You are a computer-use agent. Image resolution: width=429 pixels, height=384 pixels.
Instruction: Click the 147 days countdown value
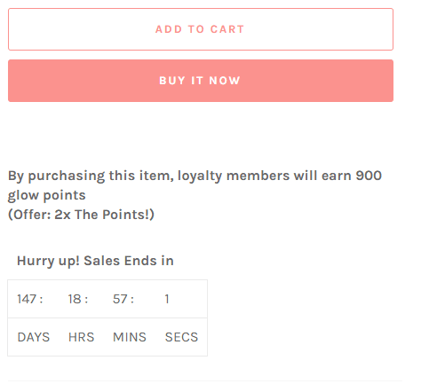click(27, 299)
